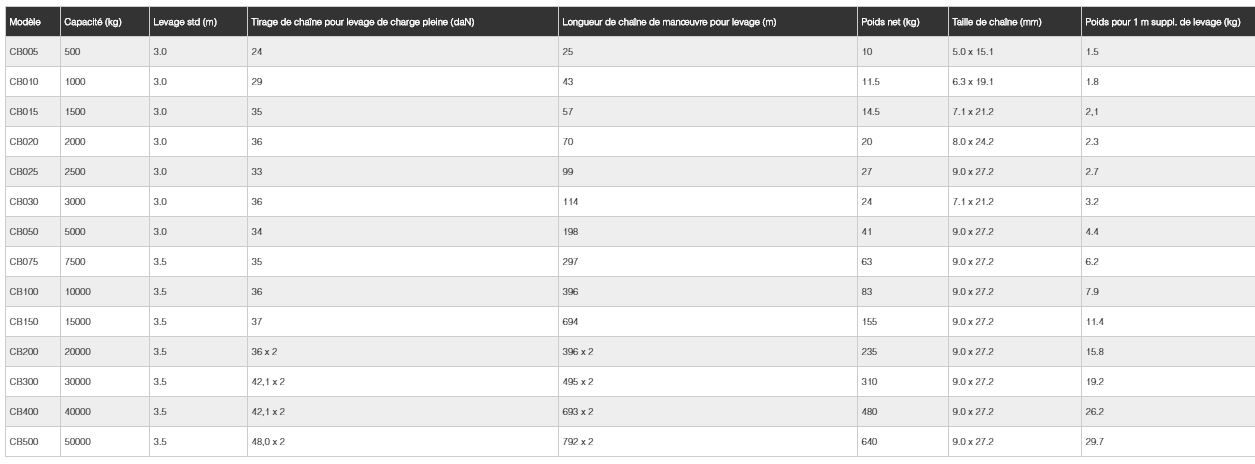
Task: Click the Levage std (m) column header
Action: [x=185, y=22]
